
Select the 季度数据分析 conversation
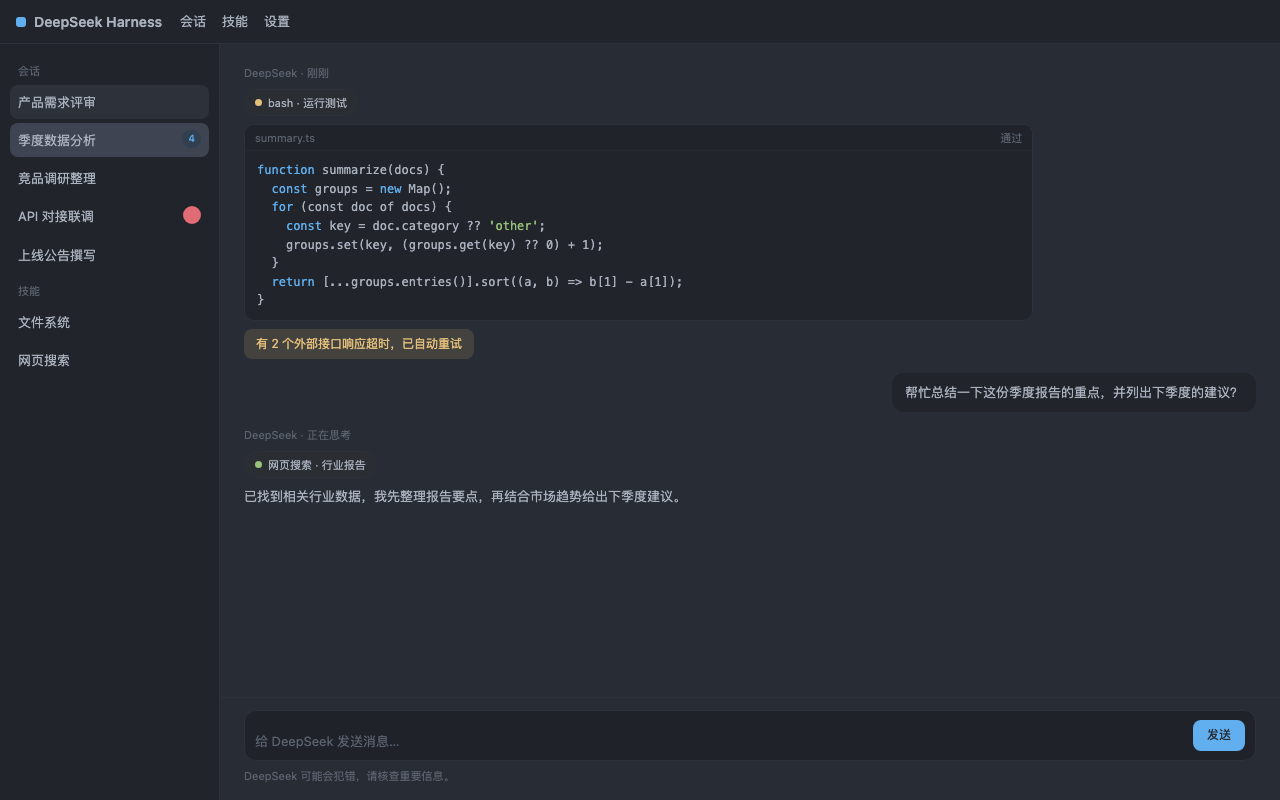[109, 140]
